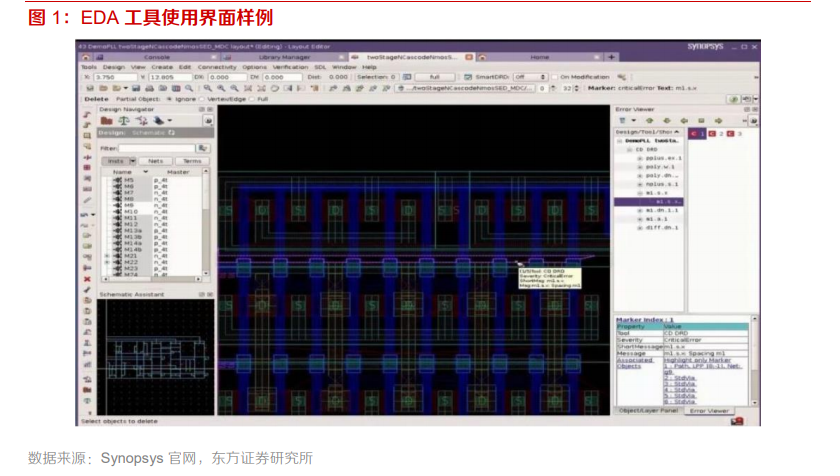Click the Filter apply icon next to filter field
Viewport: 840px width, 476px height.
[x=203, y=148]
